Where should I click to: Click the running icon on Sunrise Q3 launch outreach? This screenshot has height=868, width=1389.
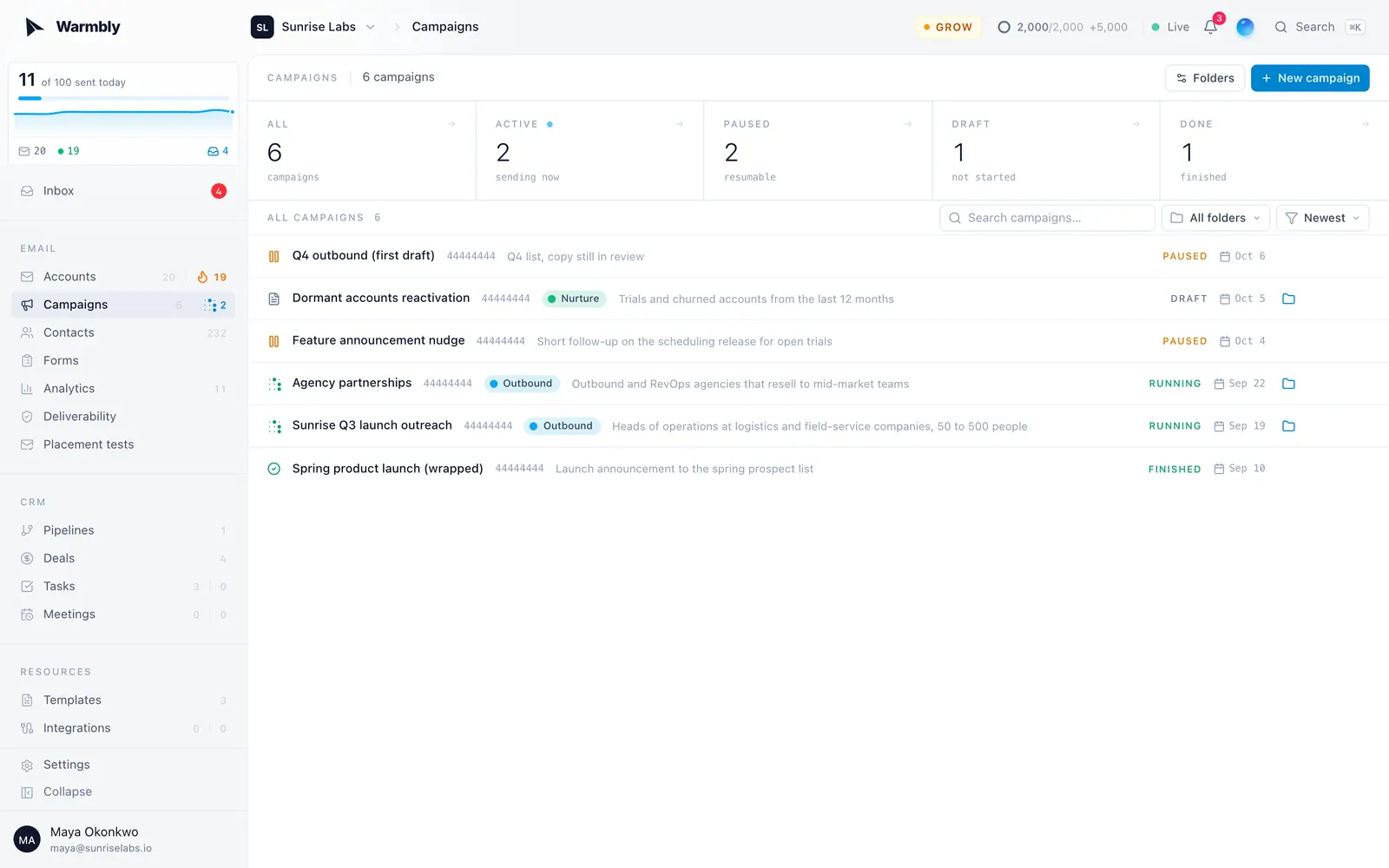274,426
